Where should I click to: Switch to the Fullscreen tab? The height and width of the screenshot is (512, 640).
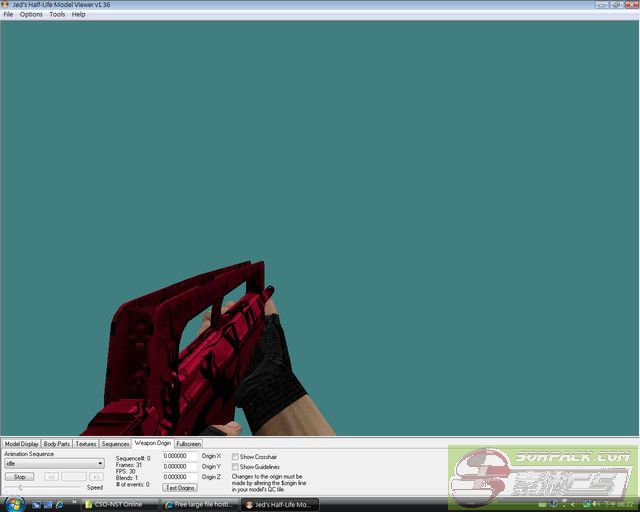(x=189, y=443)
